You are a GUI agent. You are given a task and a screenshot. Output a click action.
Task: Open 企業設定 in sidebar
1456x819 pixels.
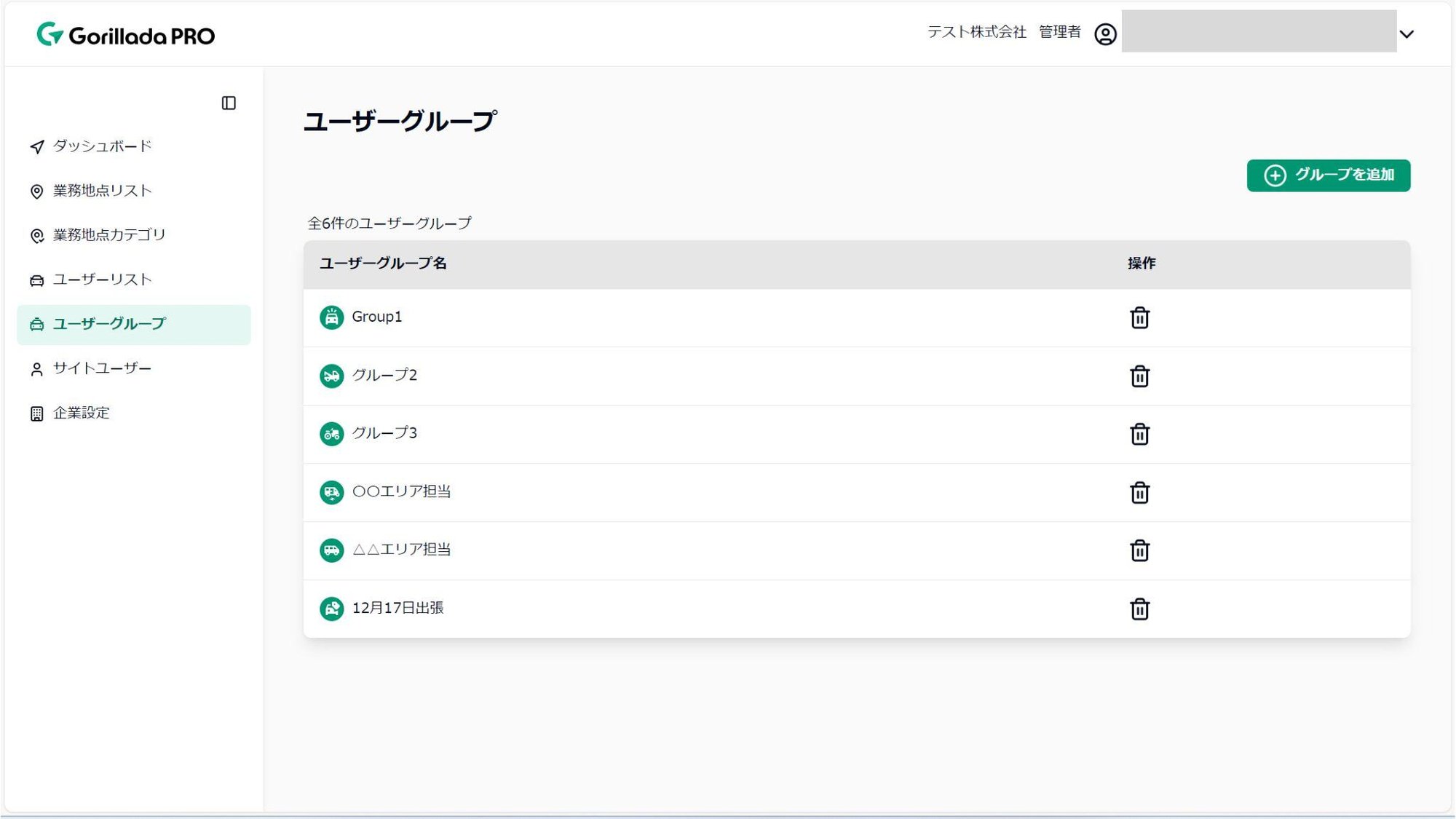click(x=133, y=413)
